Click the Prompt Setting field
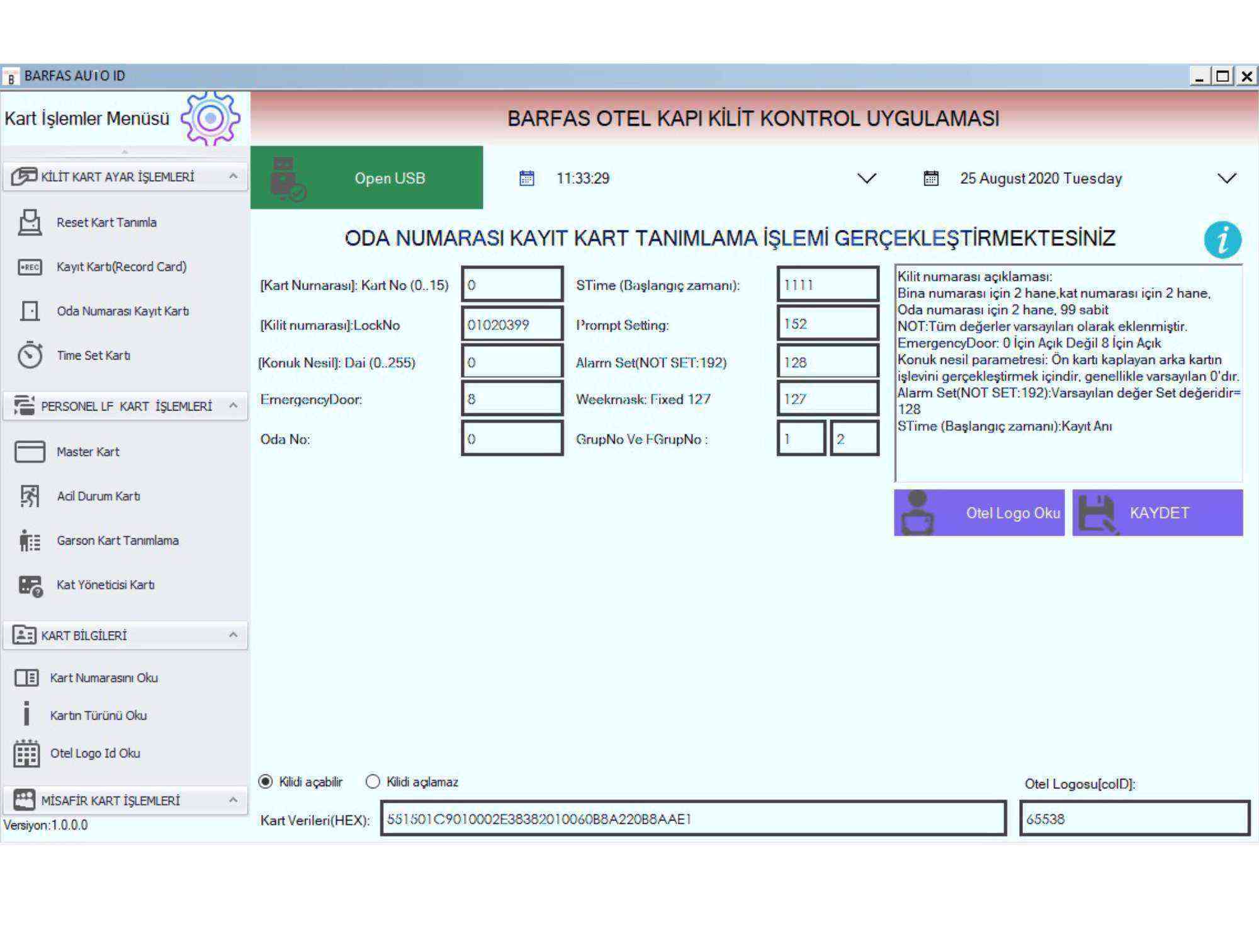The width and height of the screenshot is (1259, 952). 828,324
